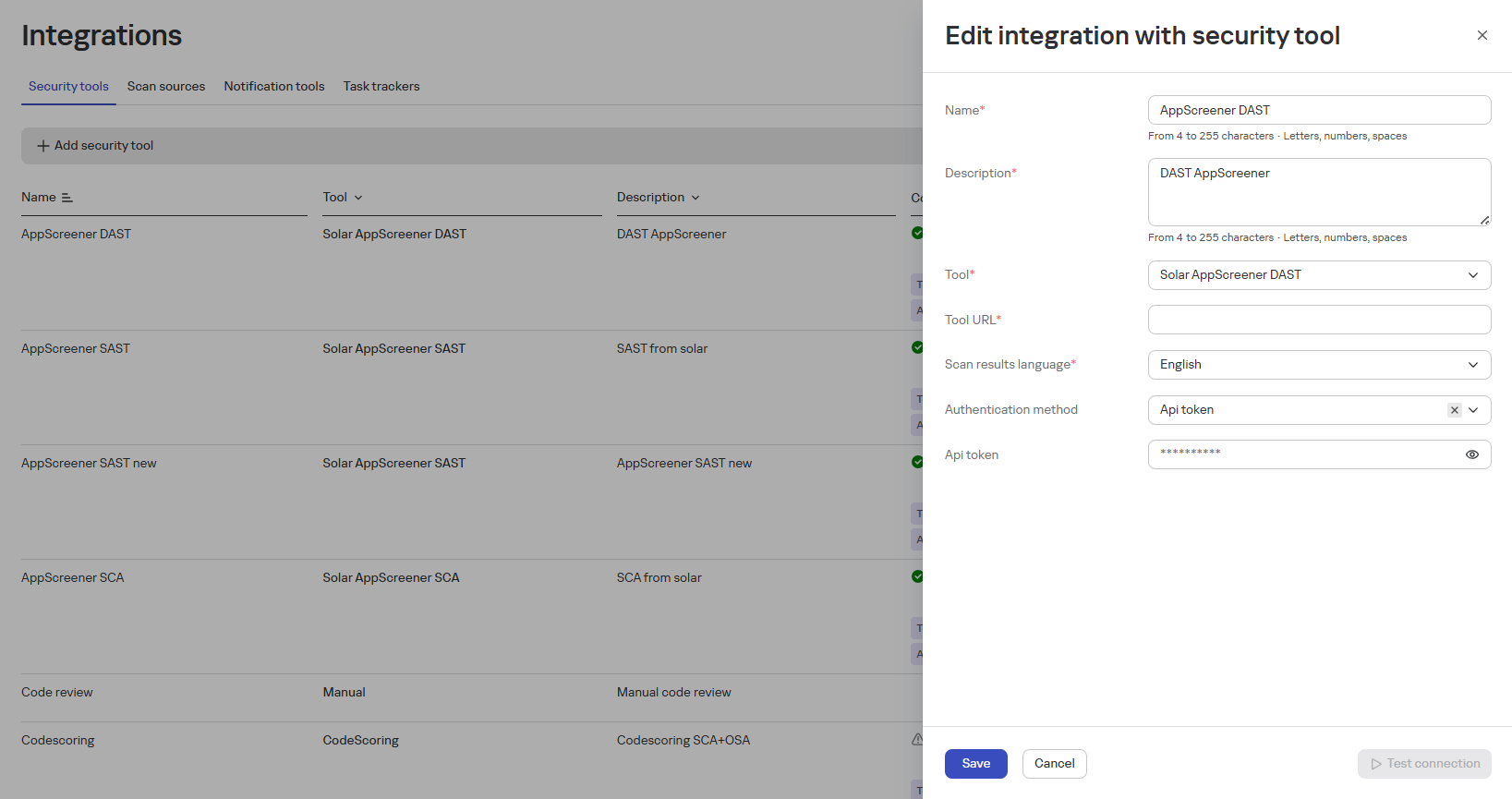The width and height of the screenshot is (1512, 799).
Task: Show the hidden Api token value
Action: pyautogui.click(x=1471, y=454)
